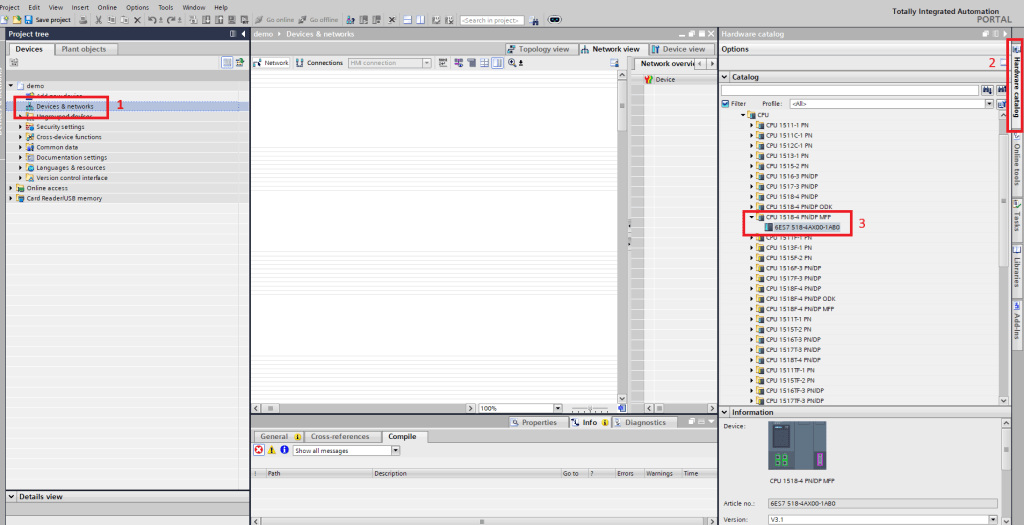Switch to Topology view tab
The height and width of the screenshot is (525, 1024).
pyautogui.click(x=539, y=49)
